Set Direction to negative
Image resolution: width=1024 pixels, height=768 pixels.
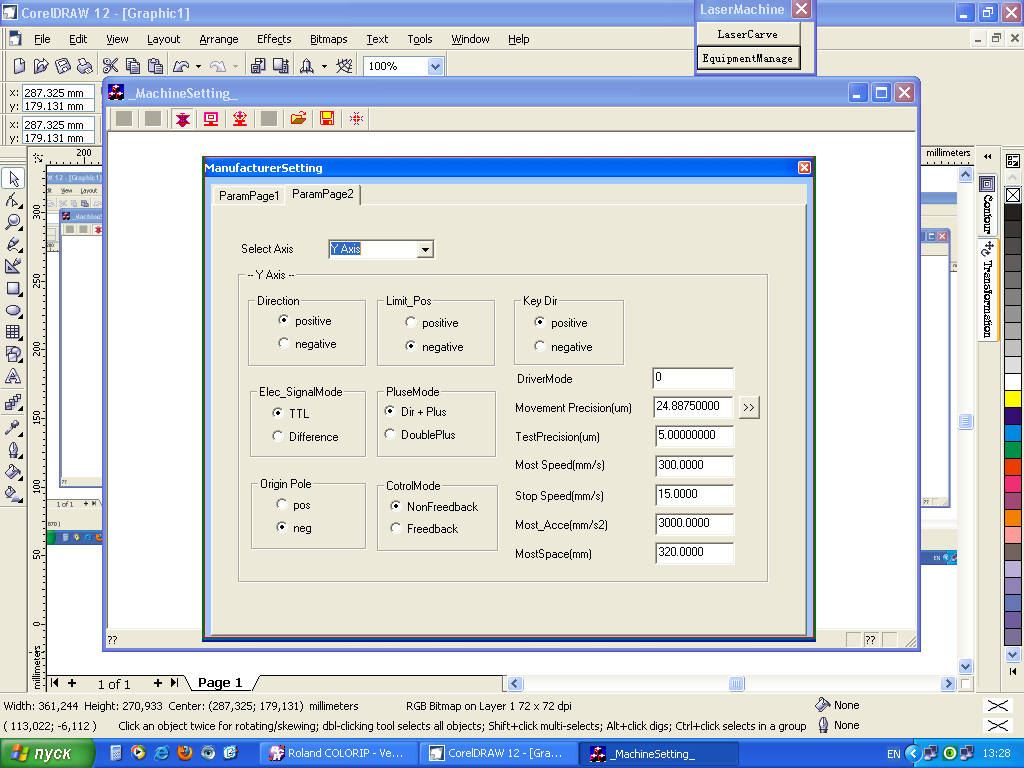point(284,344)
